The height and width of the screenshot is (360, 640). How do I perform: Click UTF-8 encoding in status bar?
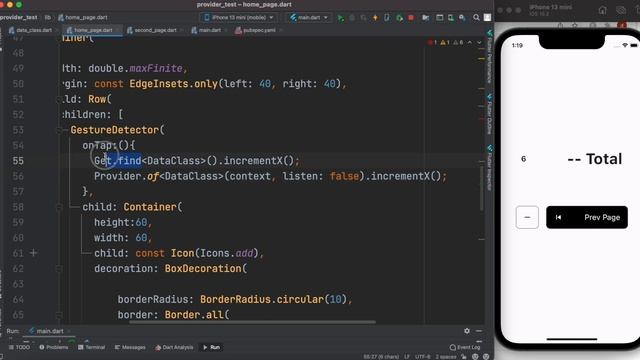422,357
